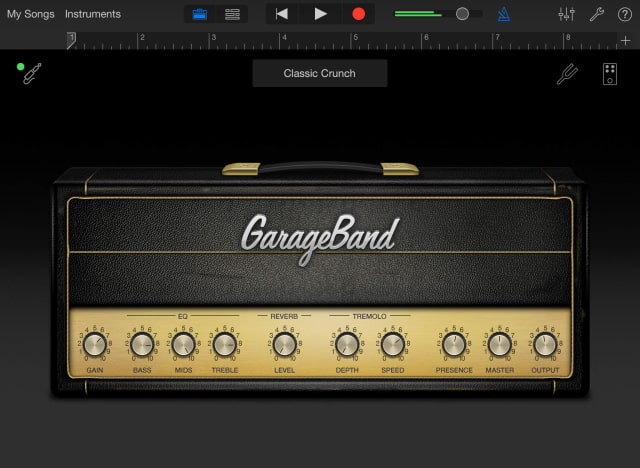Open the guitar tuner
The width and height of the screenshot is (640, 468).
[567, 75]
